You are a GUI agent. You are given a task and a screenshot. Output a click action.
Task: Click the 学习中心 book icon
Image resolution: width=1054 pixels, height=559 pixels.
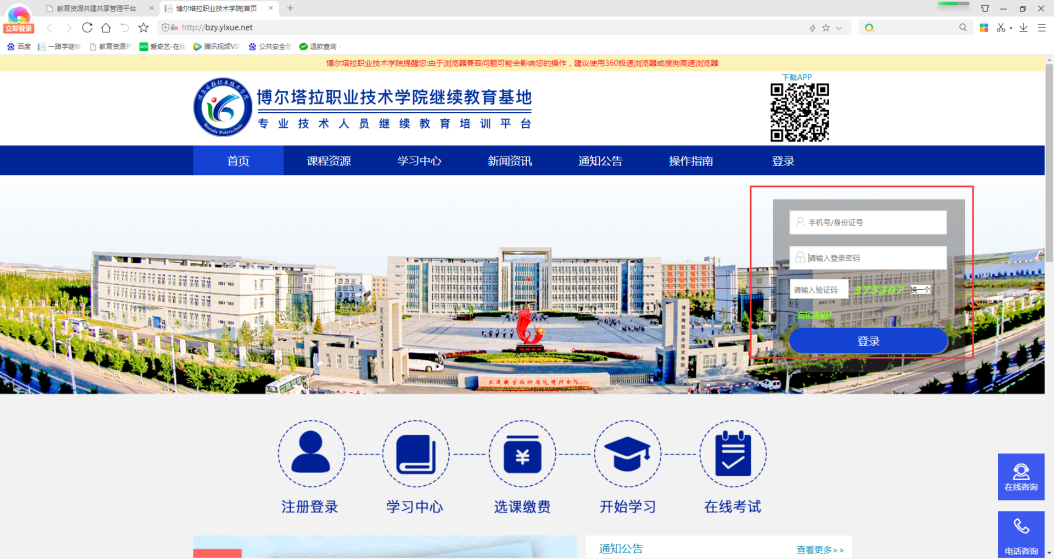click(x=415, y=453)
